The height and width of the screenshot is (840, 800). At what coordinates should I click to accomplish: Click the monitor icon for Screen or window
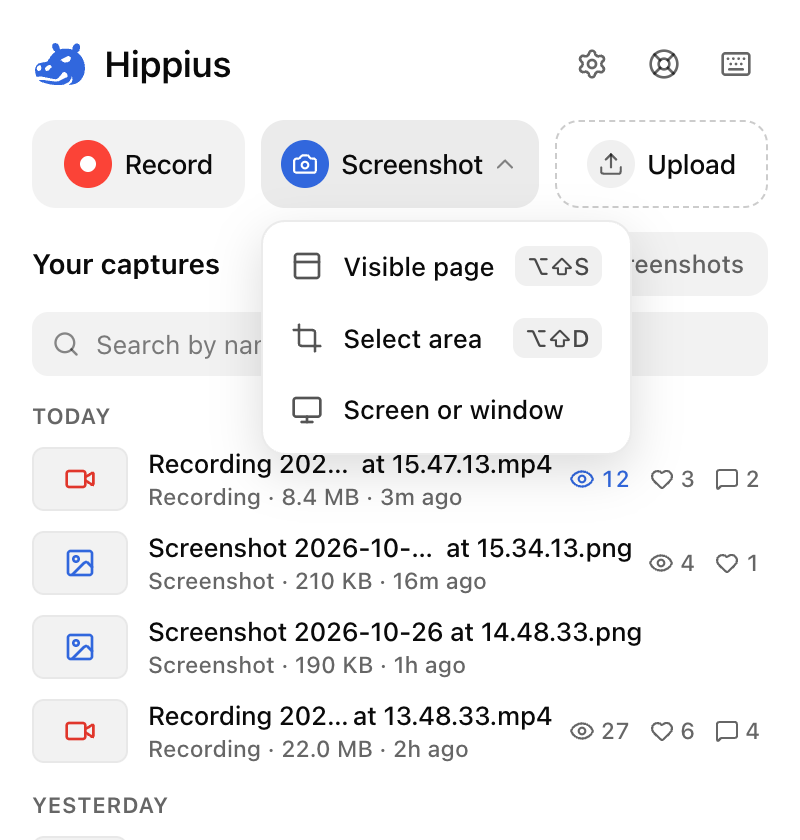point(307,410)
